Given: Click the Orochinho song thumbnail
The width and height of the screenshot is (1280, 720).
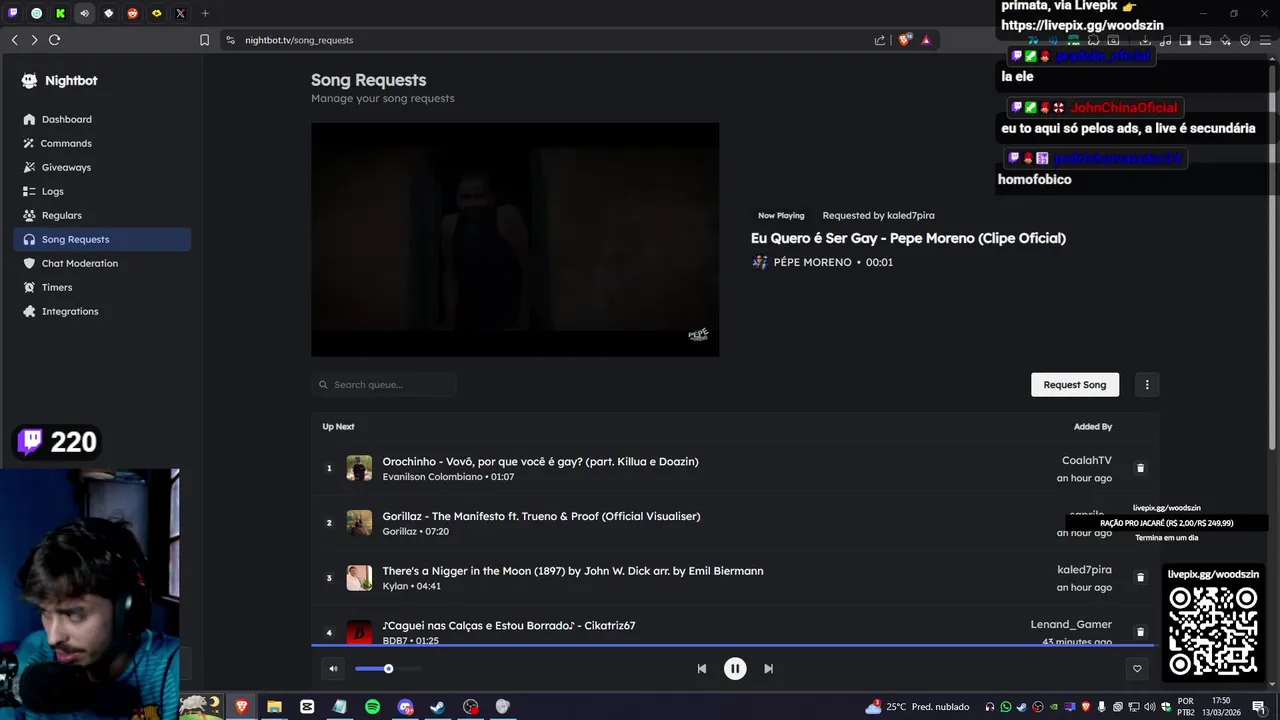Looking at the screenshot, I should tap(359, 468).
